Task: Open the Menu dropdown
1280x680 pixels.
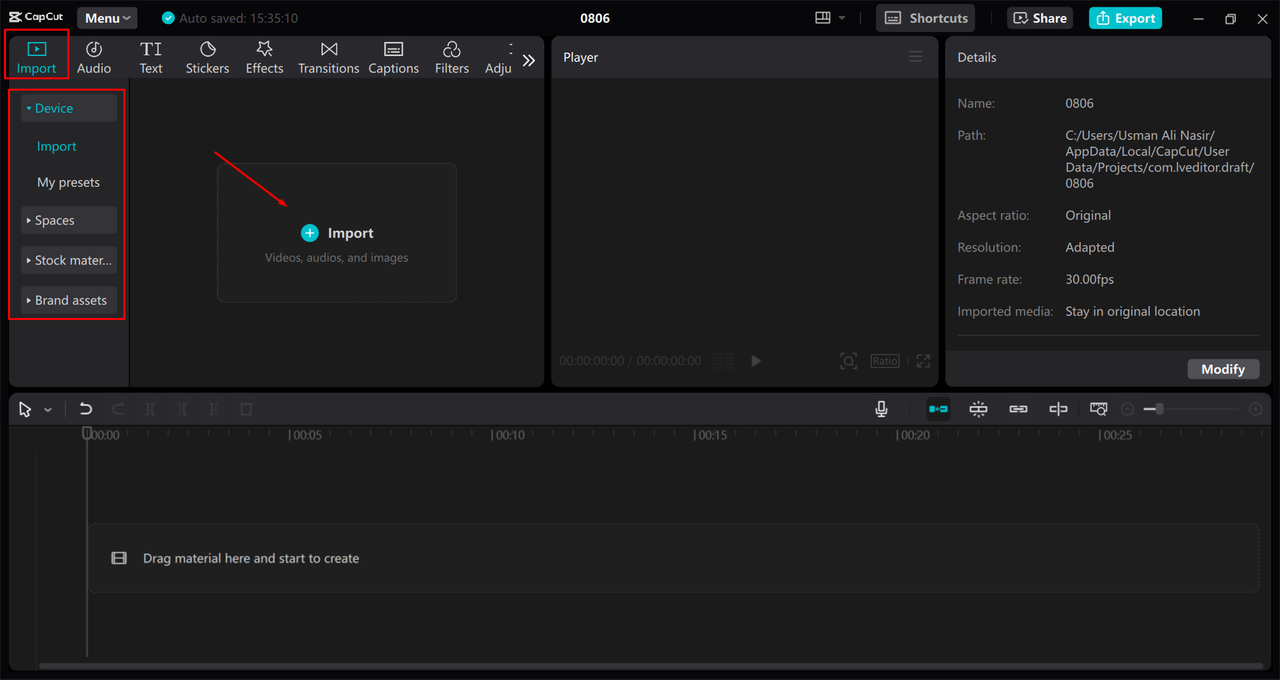Action: click(x=107, y=18)
